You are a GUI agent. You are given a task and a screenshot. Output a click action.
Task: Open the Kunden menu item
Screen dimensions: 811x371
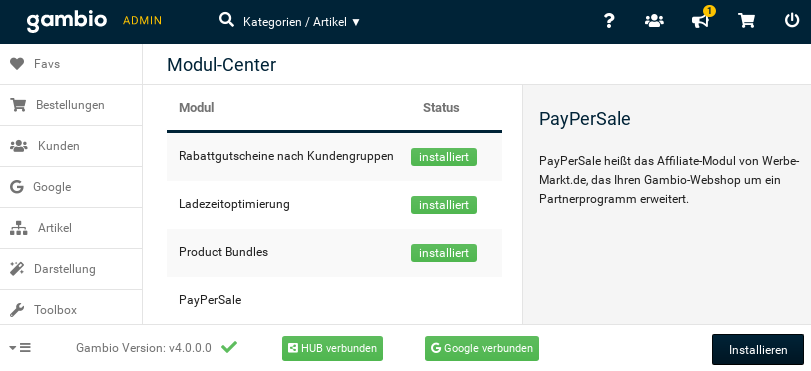(71, 146)
